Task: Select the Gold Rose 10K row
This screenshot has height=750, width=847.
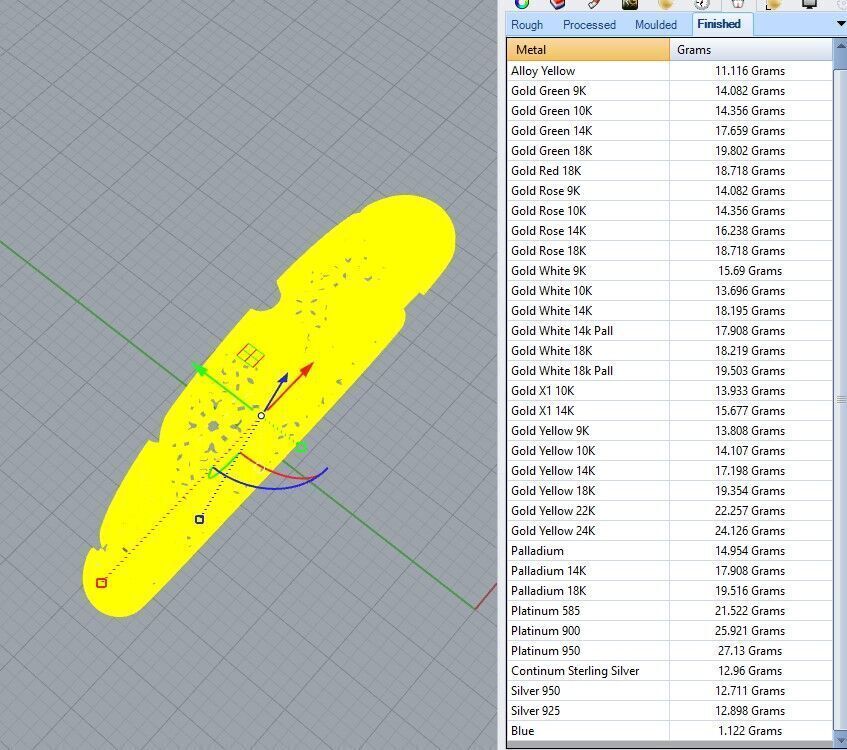Action: tap(670, 211)
